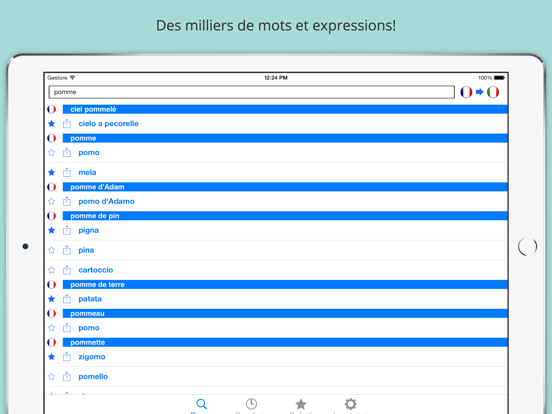Tap the flag beside 'pommette'
Image resolution: width=552 pixels, height=414 pixels.
pyautogui.click(x=51, y=342)
